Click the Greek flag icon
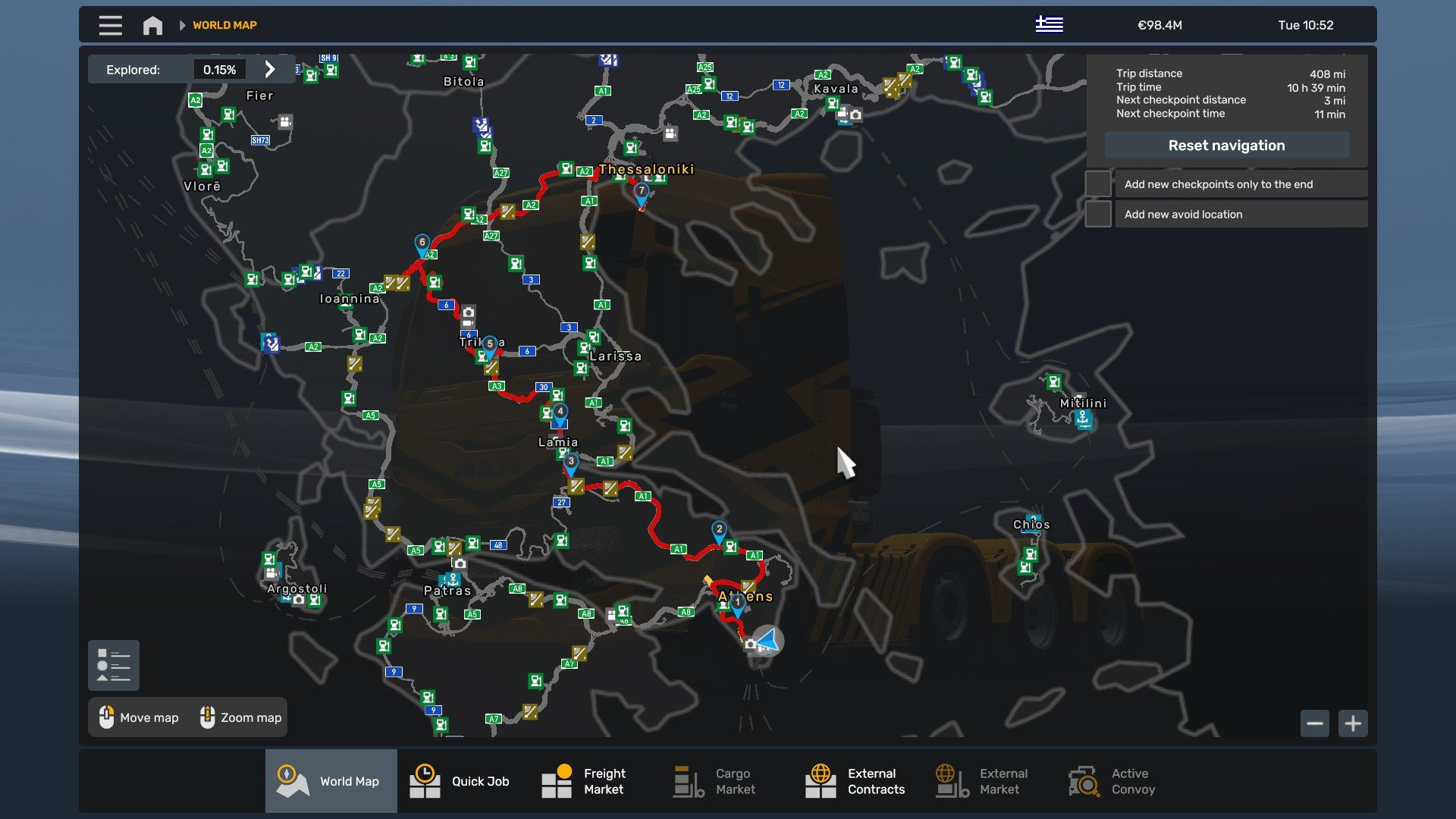 [1050, 24]
